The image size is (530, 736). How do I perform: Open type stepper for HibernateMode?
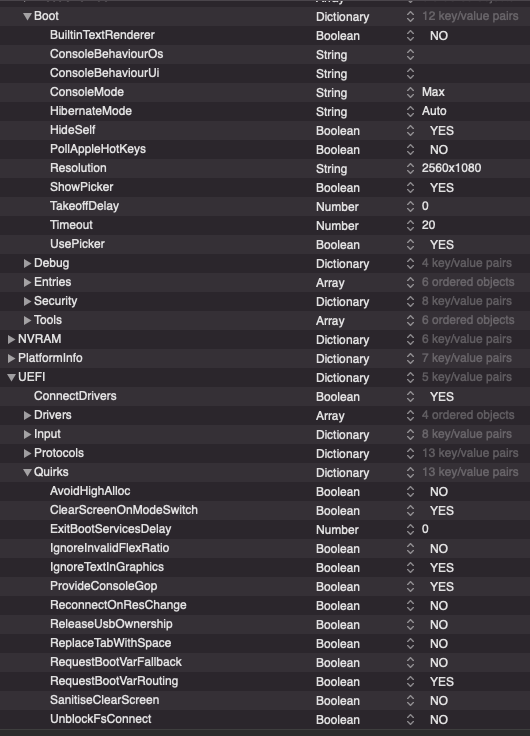(410, 111)
